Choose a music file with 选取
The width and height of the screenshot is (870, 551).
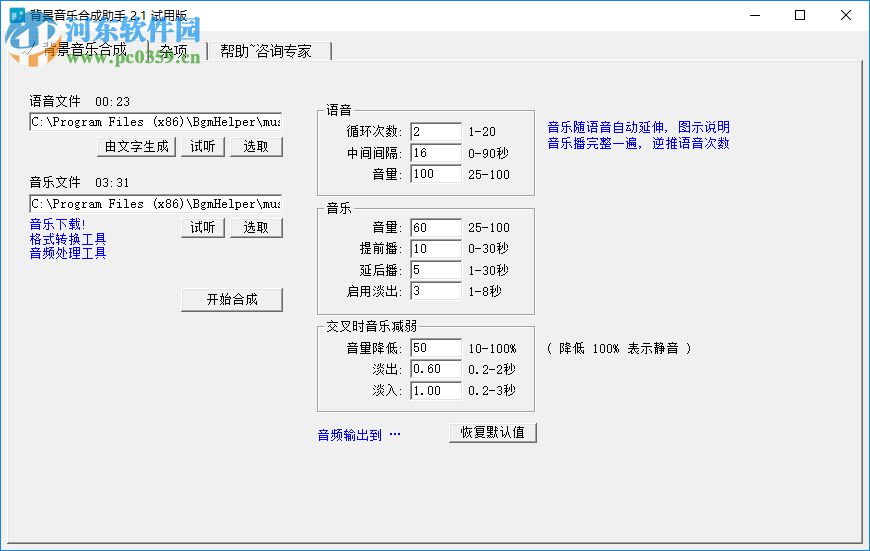tap(256, 228)
